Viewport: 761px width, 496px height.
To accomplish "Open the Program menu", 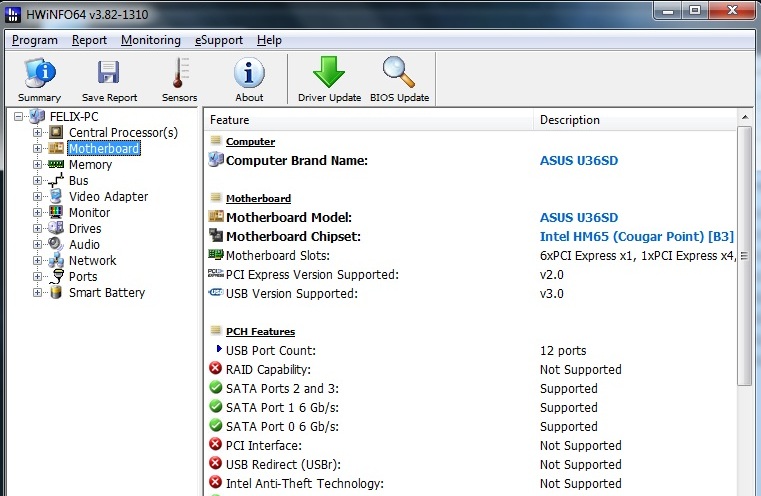I will pos(34,40).
